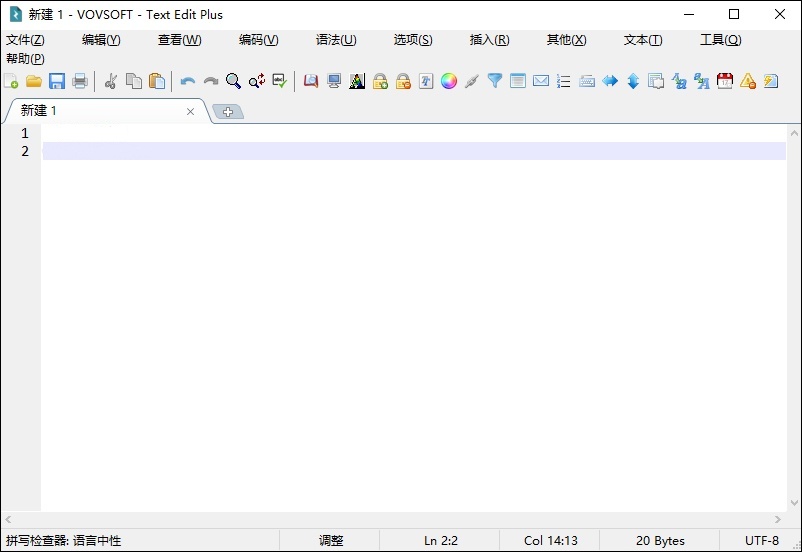Click the text font T icon
Screen dimensions: 802x552
(426, 81)
